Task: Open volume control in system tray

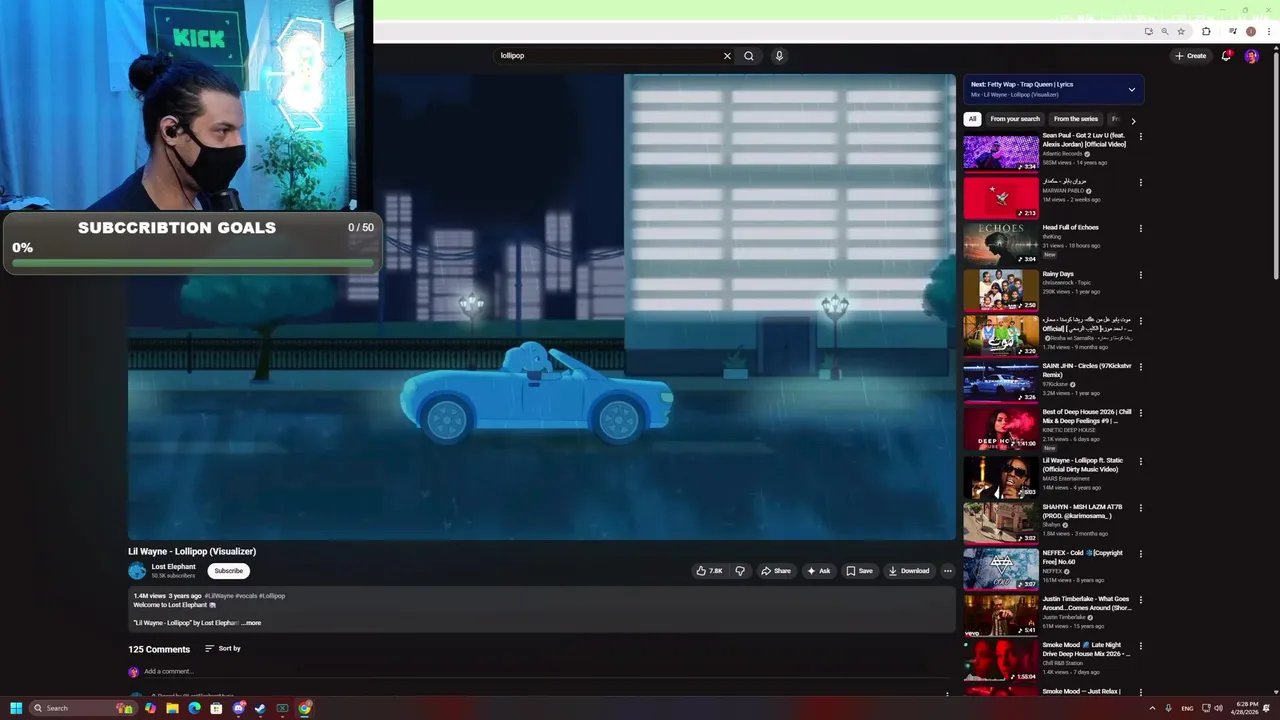Action: [x=1218, y=708]
